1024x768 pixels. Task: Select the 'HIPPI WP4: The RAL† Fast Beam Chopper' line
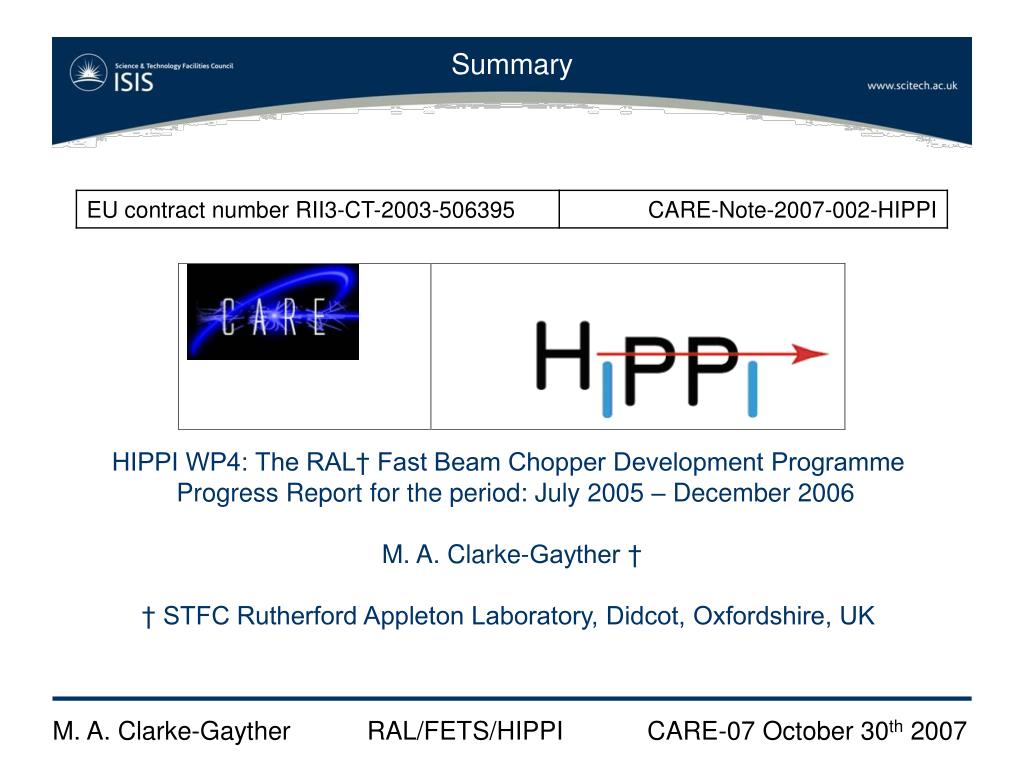(508, 462)
